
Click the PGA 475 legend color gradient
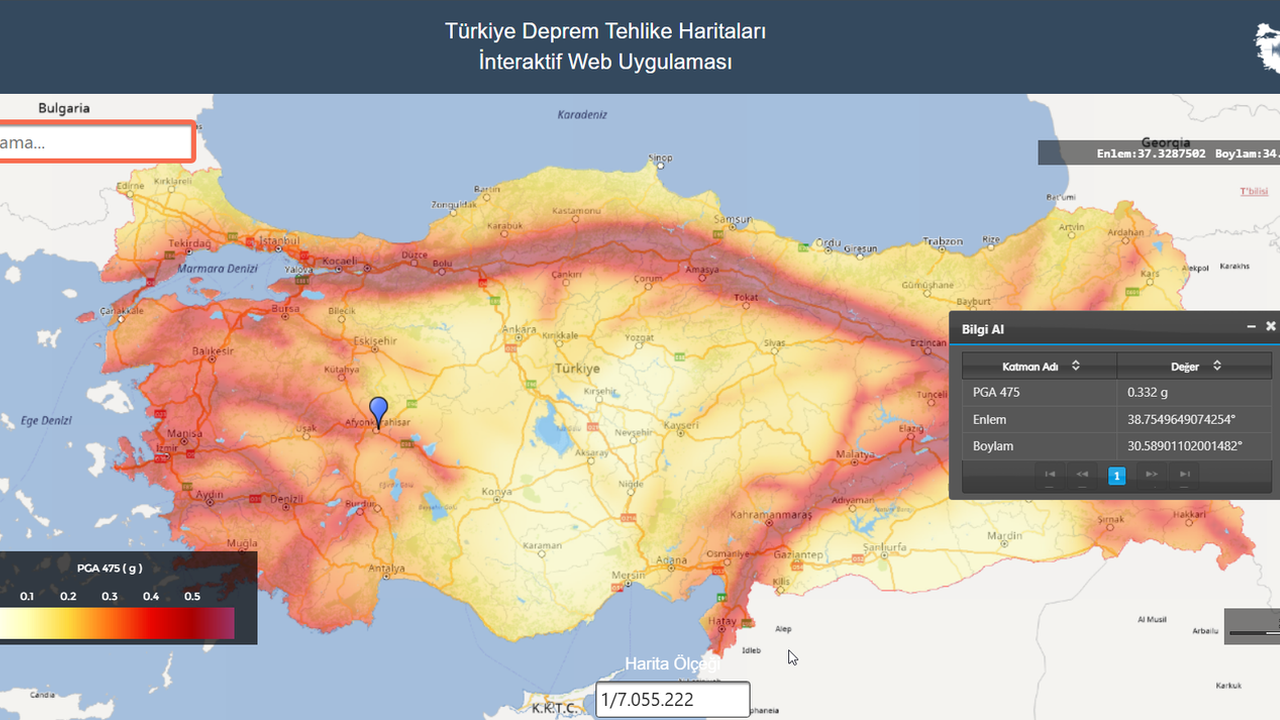tap(117, 623)
